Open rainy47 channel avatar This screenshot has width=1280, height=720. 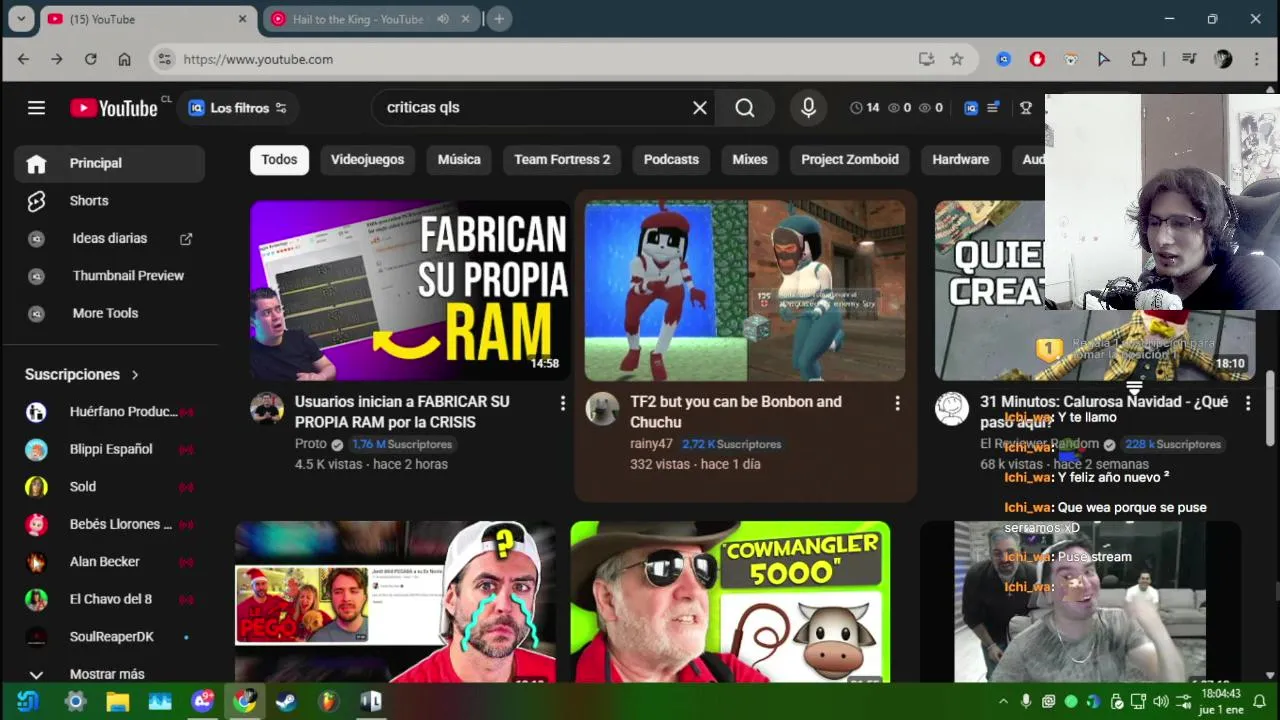pos(602,409)
